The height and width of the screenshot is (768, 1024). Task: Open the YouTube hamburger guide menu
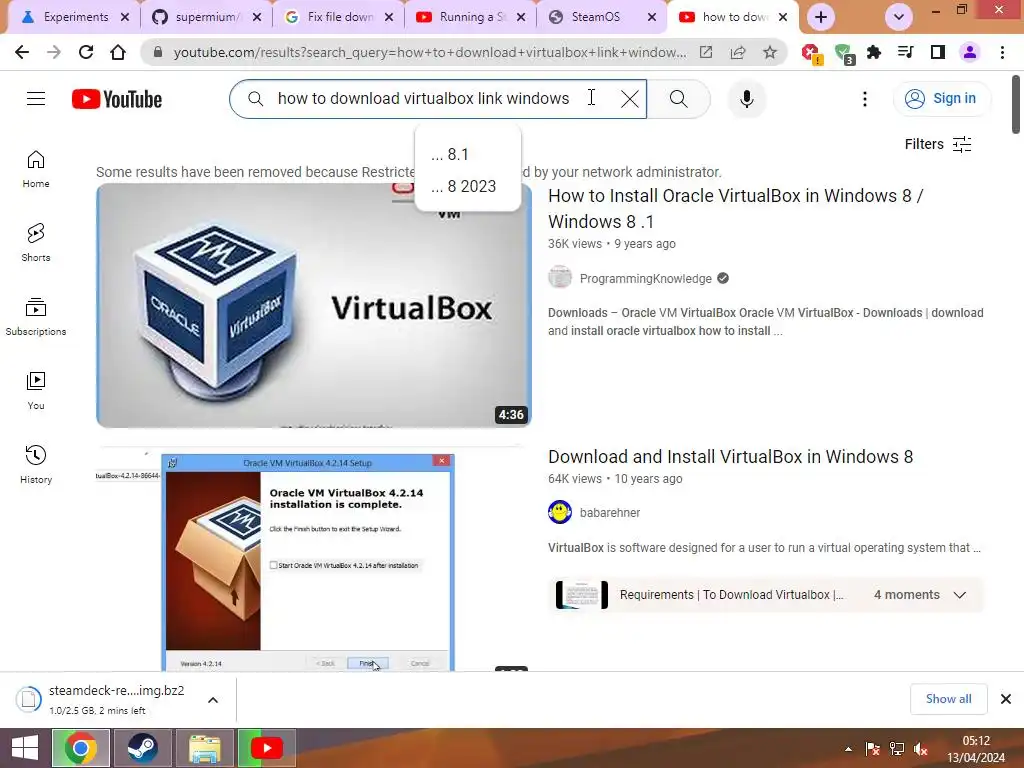(36, 99)
